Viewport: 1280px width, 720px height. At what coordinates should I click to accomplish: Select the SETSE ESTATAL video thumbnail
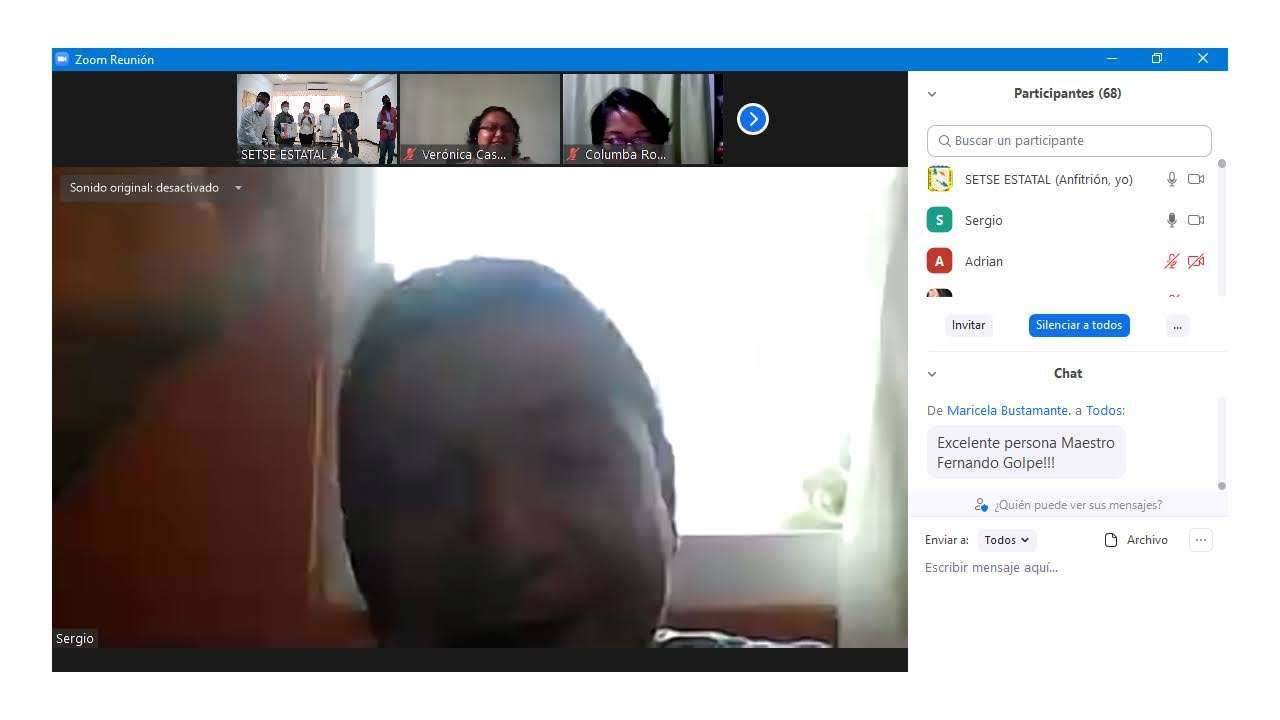coord(317,119)
